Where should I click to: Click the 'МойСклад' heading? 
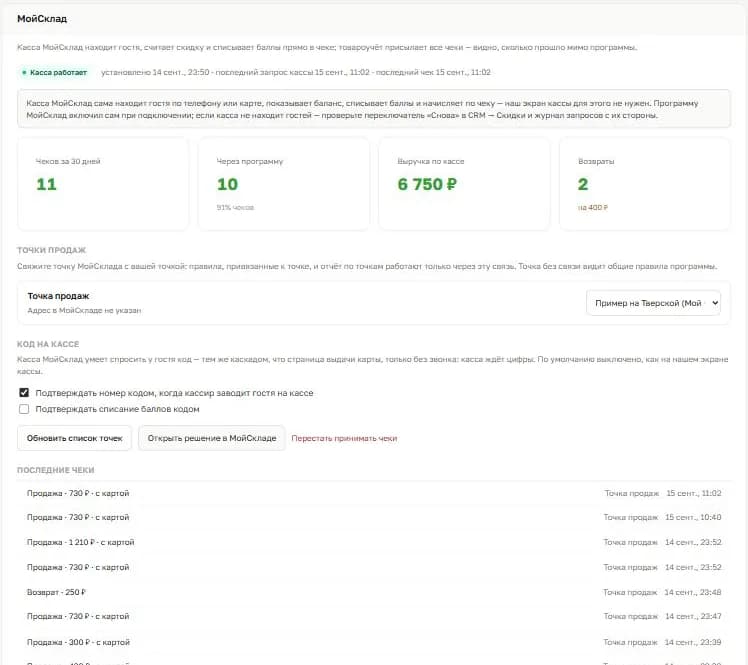(42, 19)
